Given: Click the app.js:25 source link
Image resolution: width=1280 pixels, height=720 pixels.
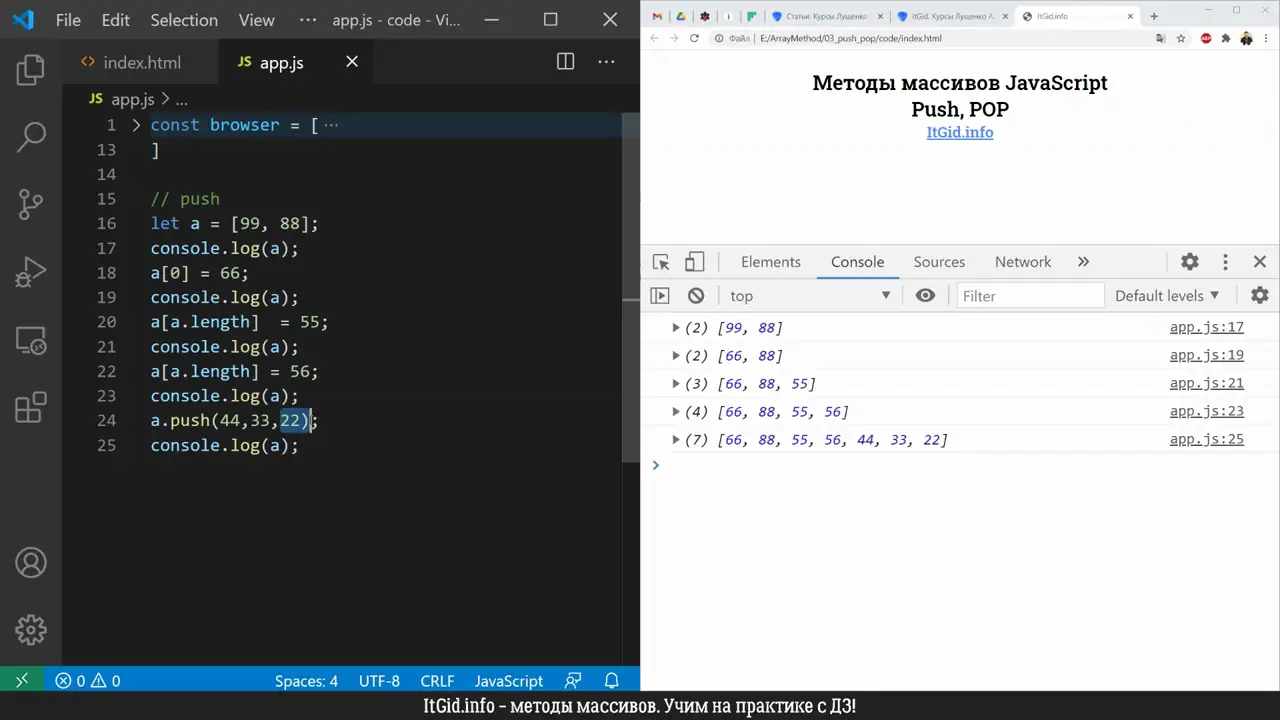Looking at the screenshot, I should (1206, 439).
